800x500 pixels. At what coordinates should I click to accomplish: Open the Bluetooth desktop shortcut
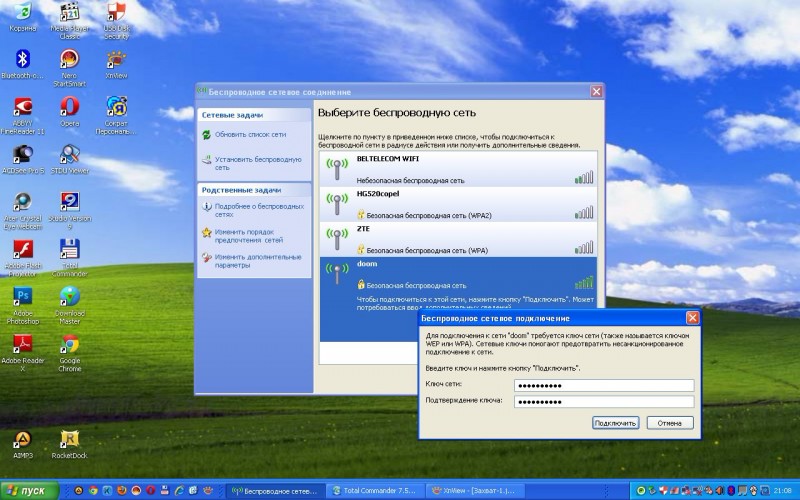coord(22,64)
